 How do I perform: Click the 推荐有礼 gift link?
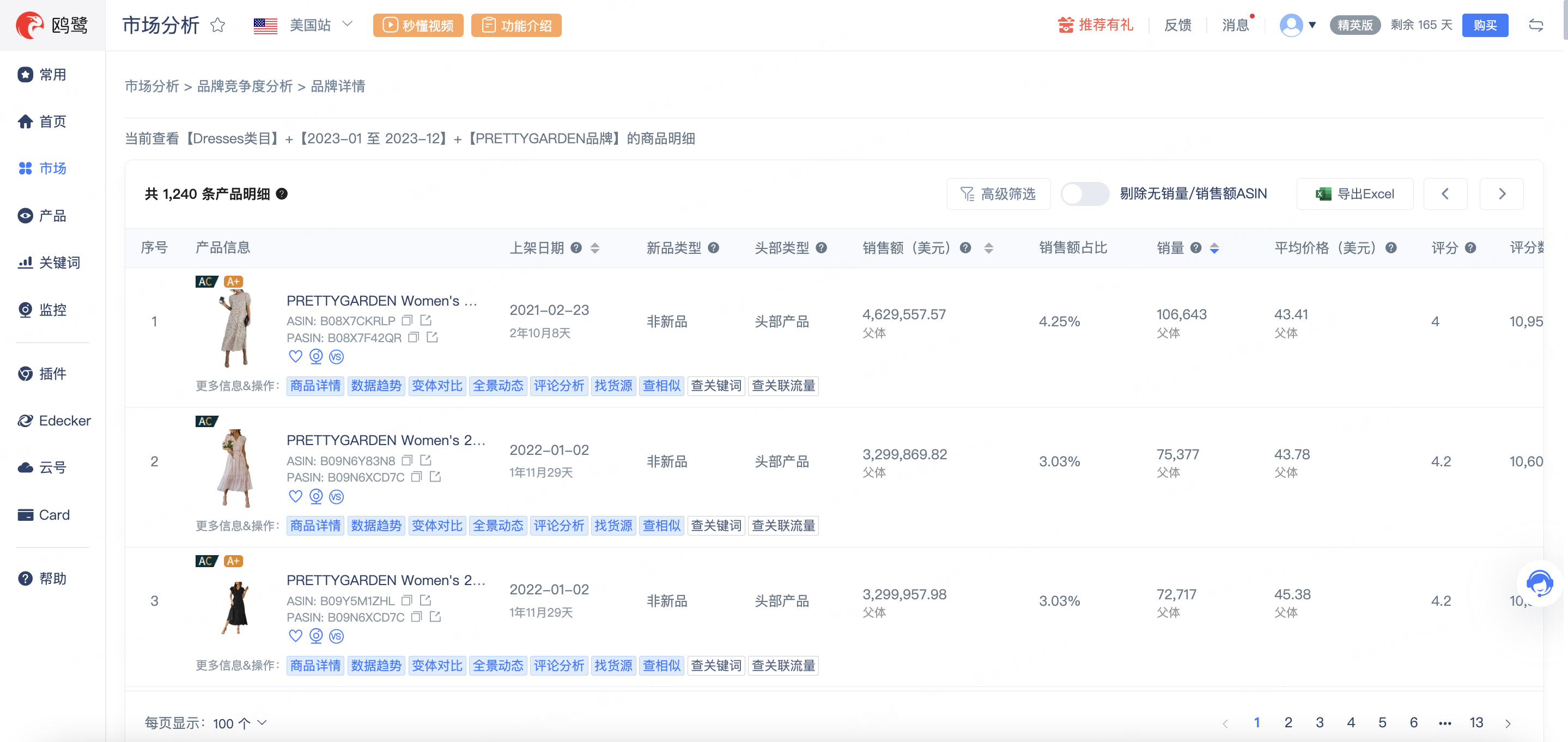pyautogui.click(x=1096, y=25)
